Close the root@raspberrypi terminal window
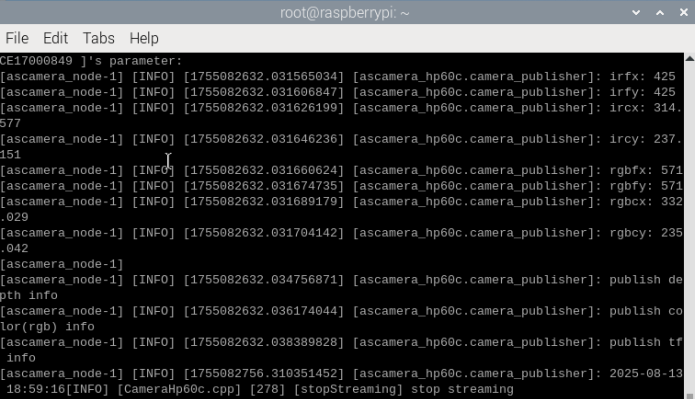 683,12
